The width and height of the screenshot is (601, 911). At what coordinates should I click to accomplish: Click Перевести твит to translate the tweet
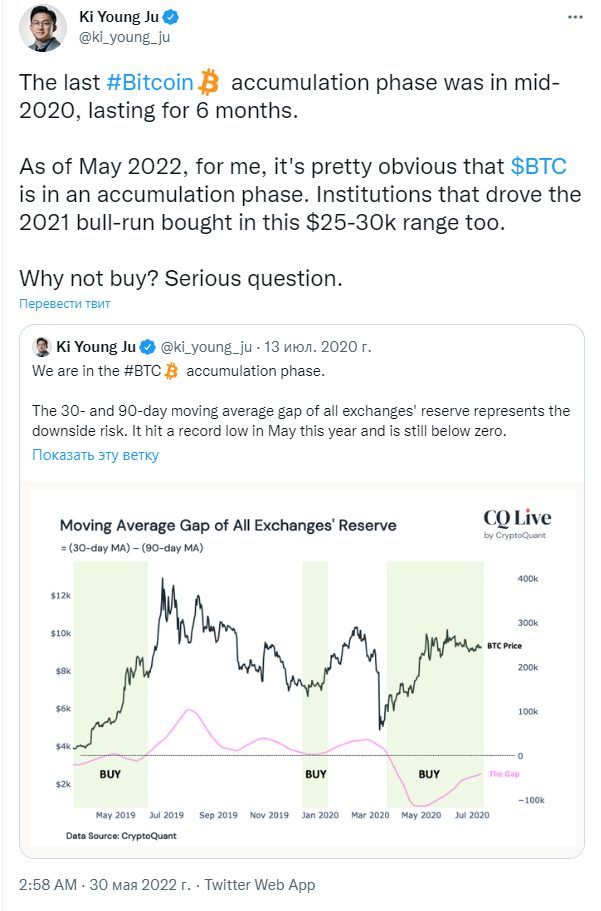click(65, 303)
